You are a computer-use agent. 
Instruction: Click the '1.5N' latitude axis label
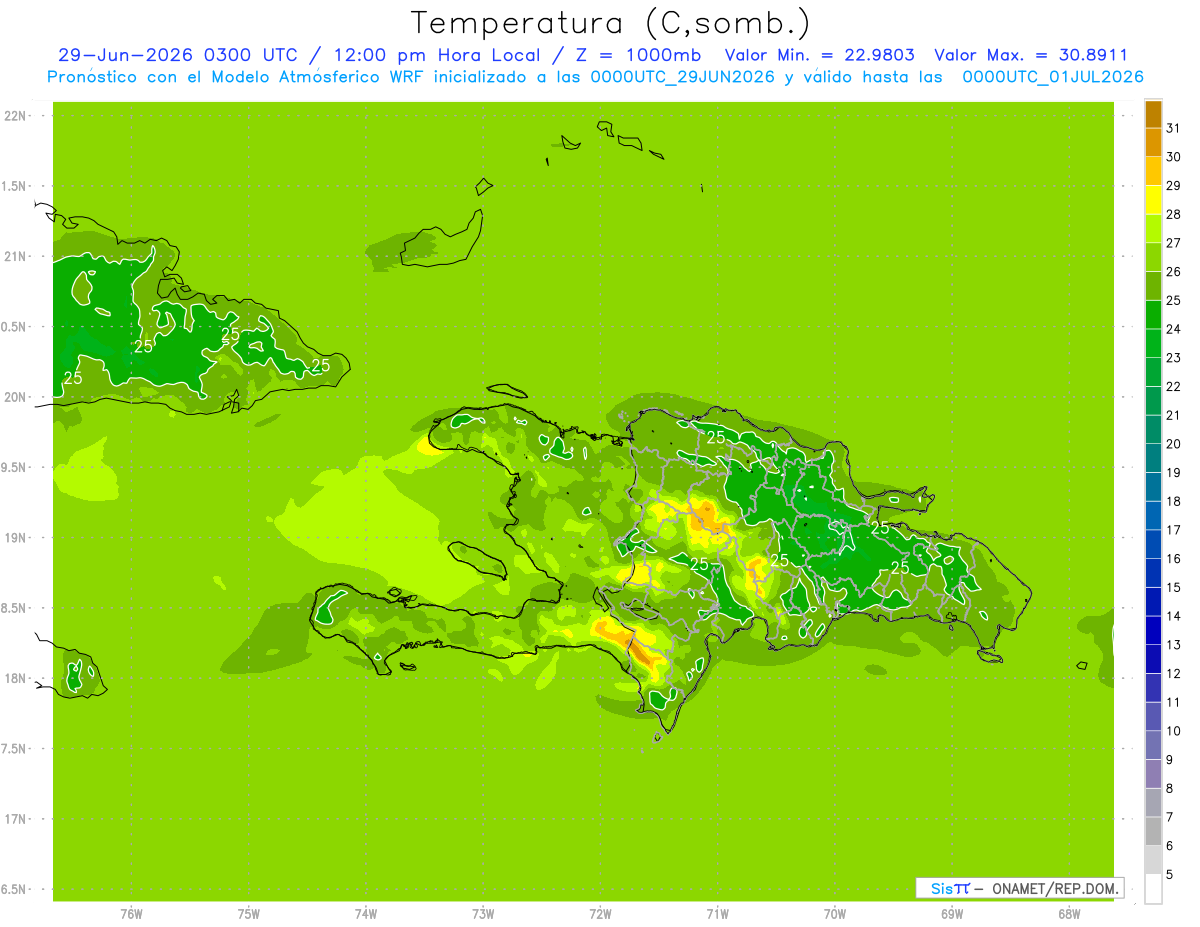[16, 186]
